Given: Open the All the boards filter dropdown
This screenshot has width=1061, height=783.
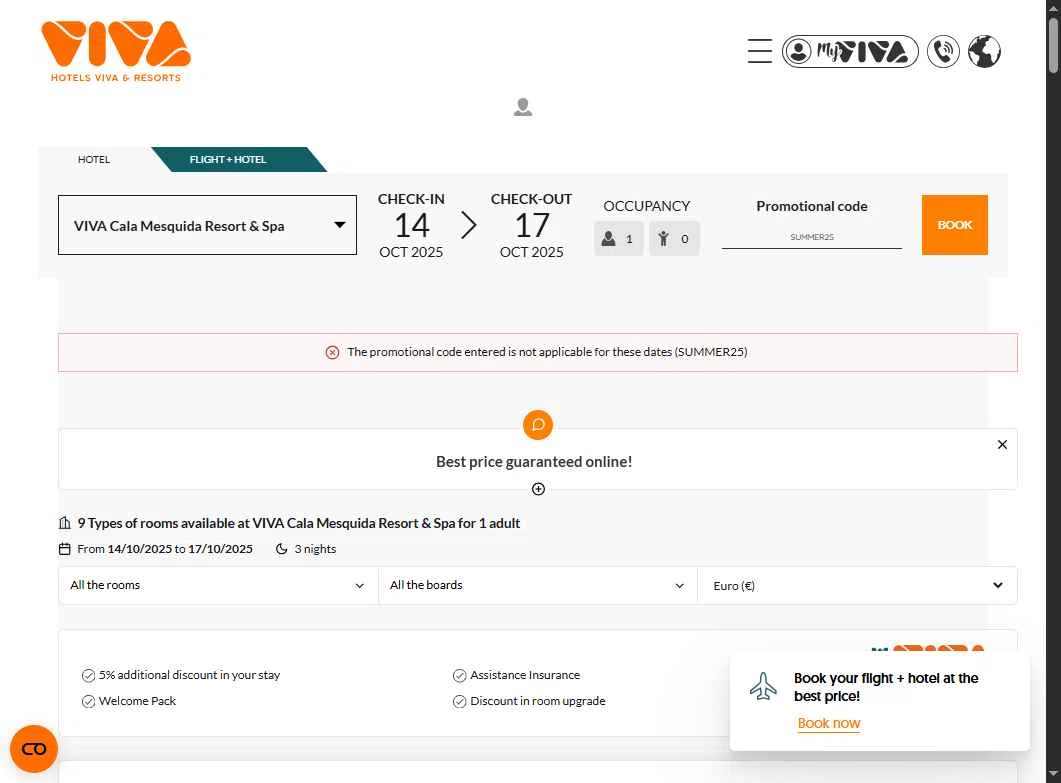Looking at the screenshot, I should (x=537, y=585).
